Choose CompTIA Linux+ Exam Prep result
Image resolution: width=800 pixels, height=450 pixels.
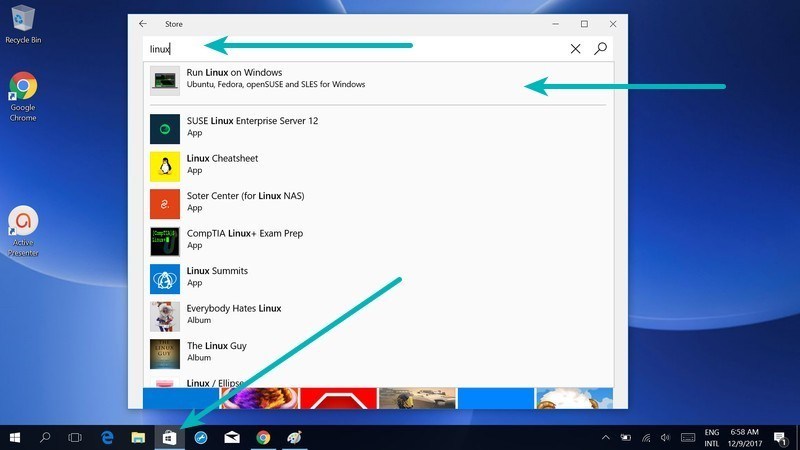(244, 239)
